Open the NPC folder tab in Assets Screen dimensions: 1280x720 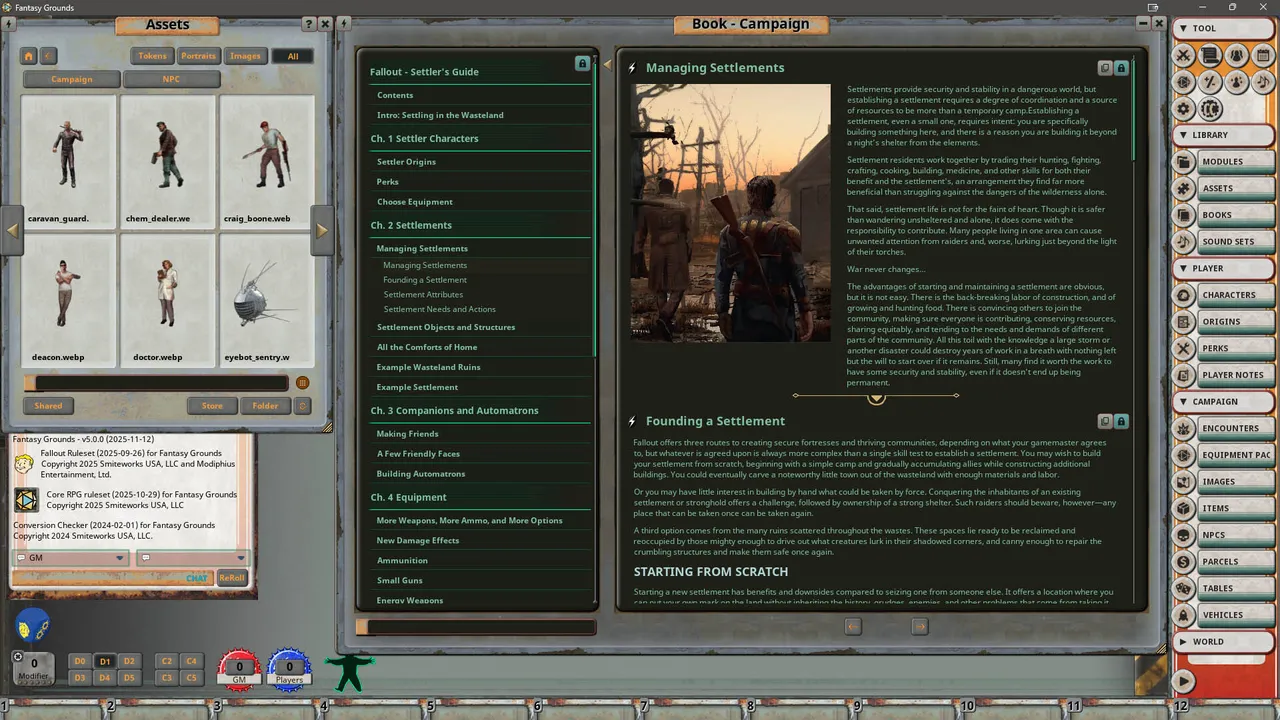click(172, 79)
